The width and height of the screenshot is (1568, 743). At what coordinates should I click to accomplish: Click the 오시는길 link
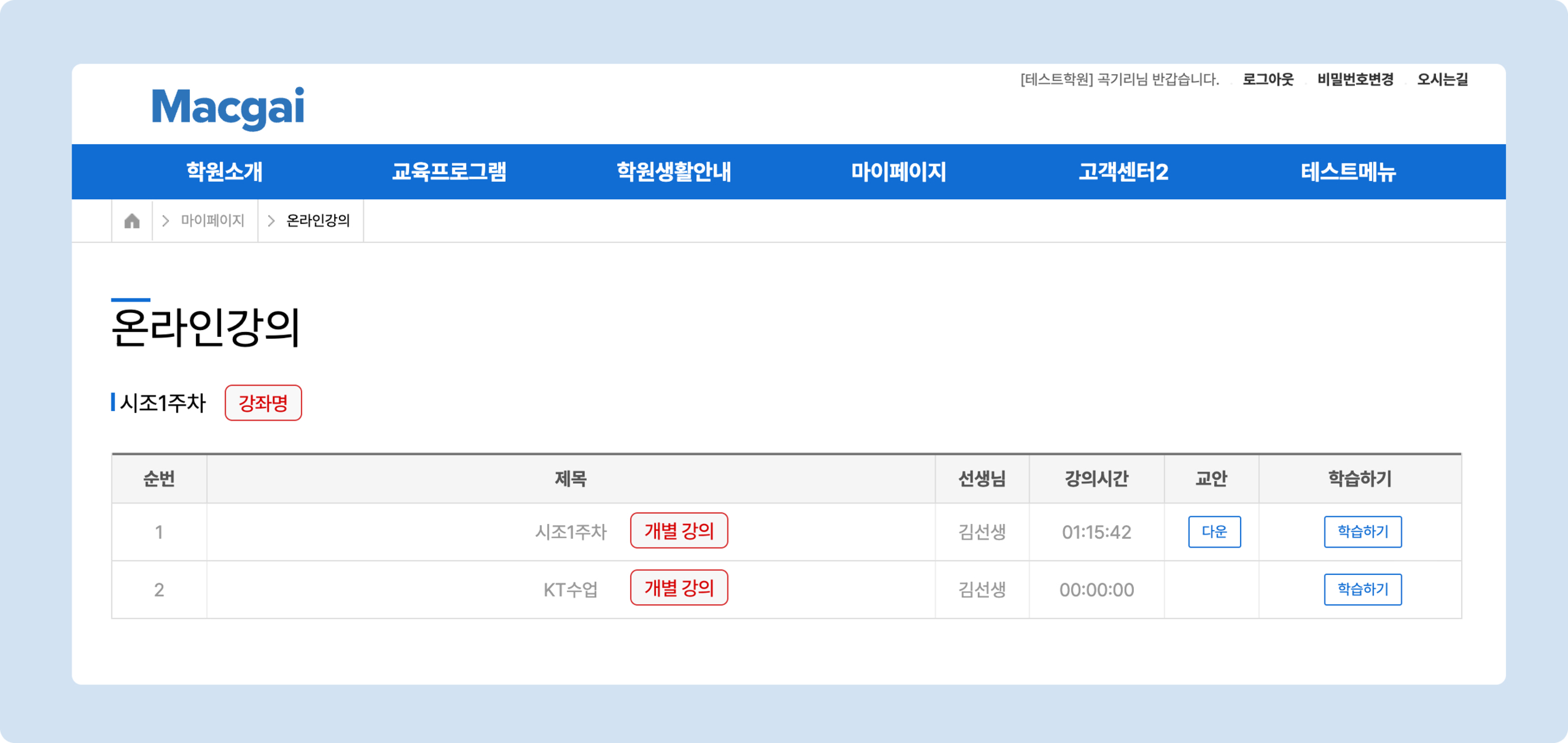point(1442,80)
